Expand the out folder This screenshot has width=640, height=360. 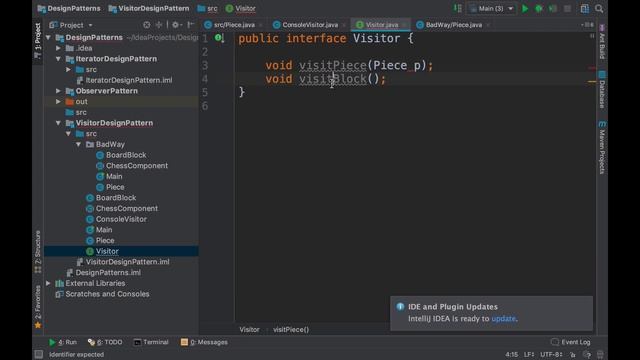click(58, 102)
